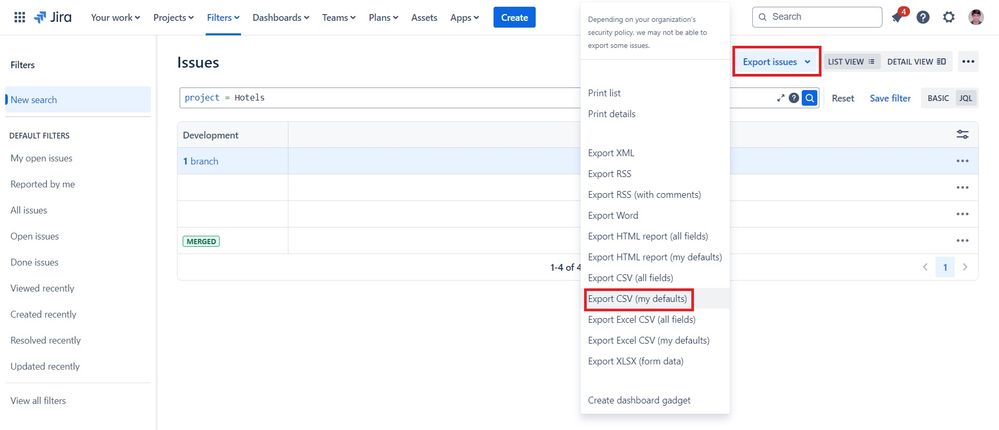Open the Assets link in the navbar
Viewport: 999px width, 430px height.
click(x=424, y=18)
